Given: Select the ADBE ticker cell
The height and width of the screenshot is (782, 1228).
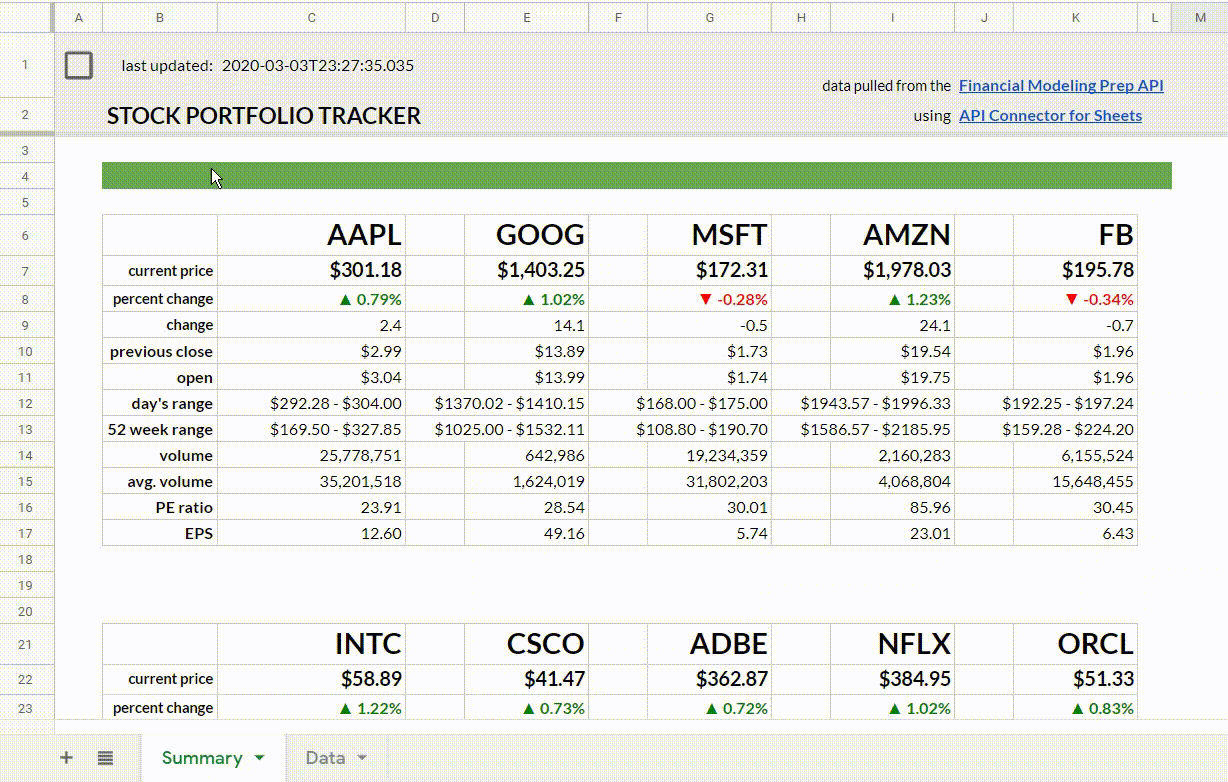Looking at the screenshot, I should pos(709,643).
